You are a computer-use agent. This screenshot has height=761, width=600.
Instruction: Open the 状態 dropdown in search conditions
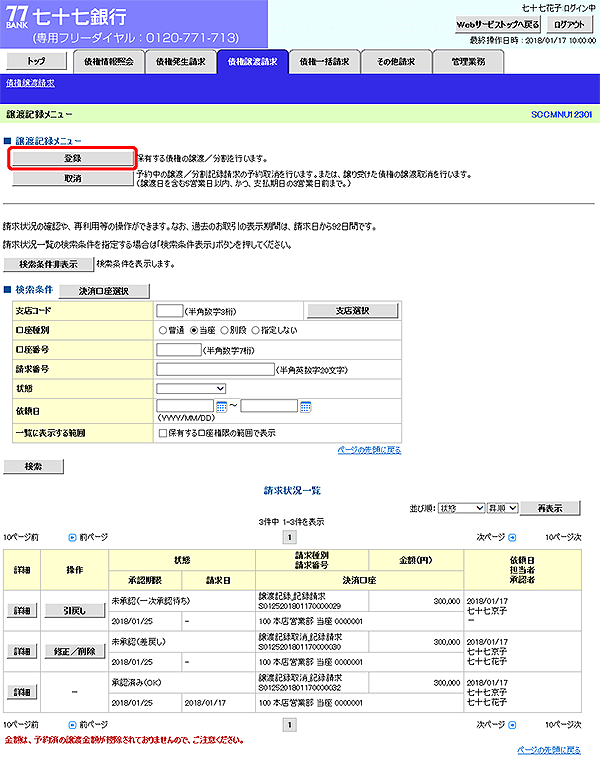(x=191, y=389)
